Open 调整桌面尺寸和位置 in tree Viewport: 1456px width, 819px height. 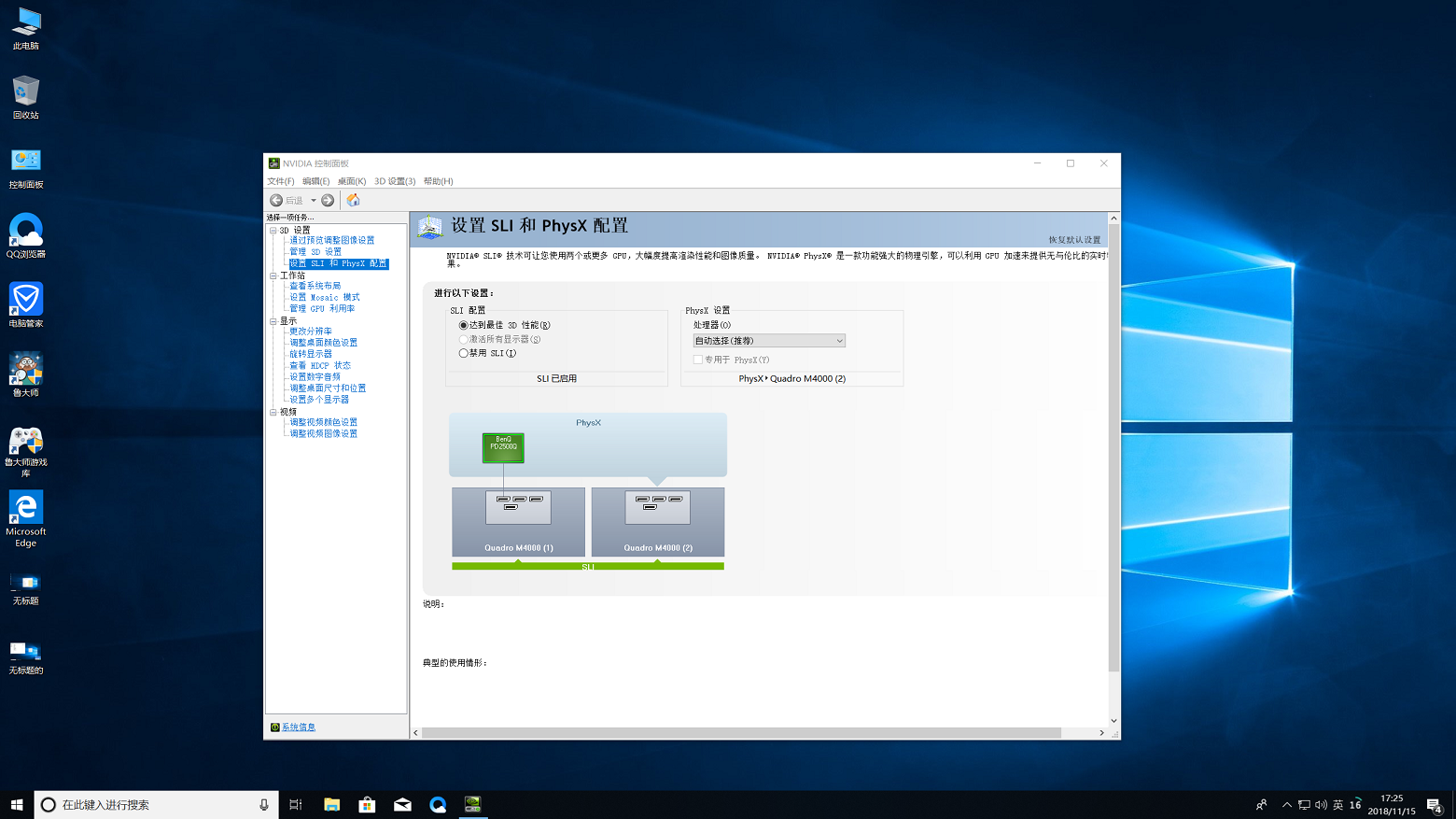(328, 388)
